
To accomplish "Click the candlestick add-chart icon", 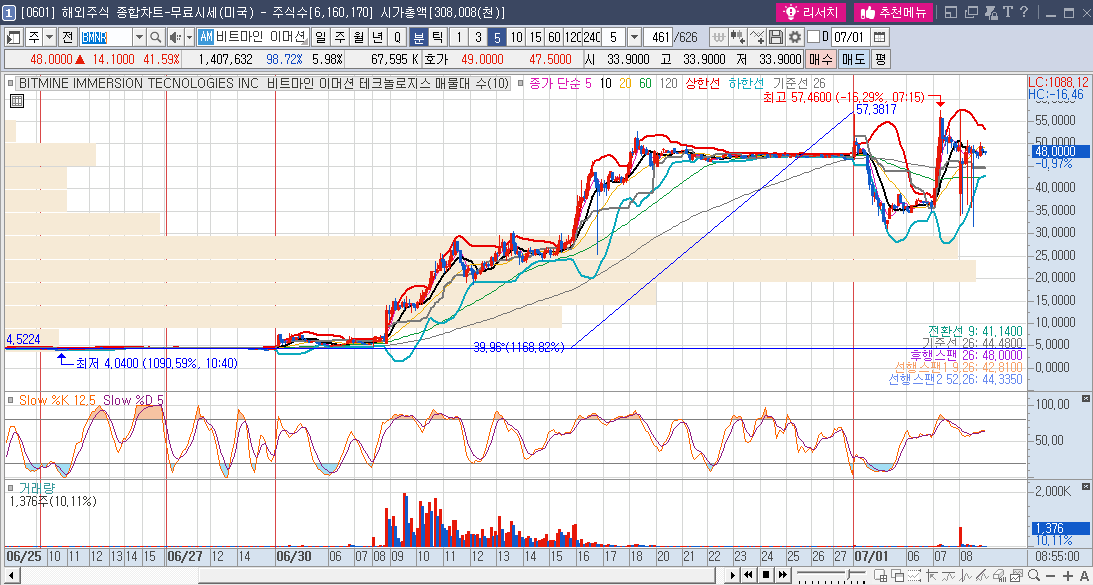I will pos(737,37).
